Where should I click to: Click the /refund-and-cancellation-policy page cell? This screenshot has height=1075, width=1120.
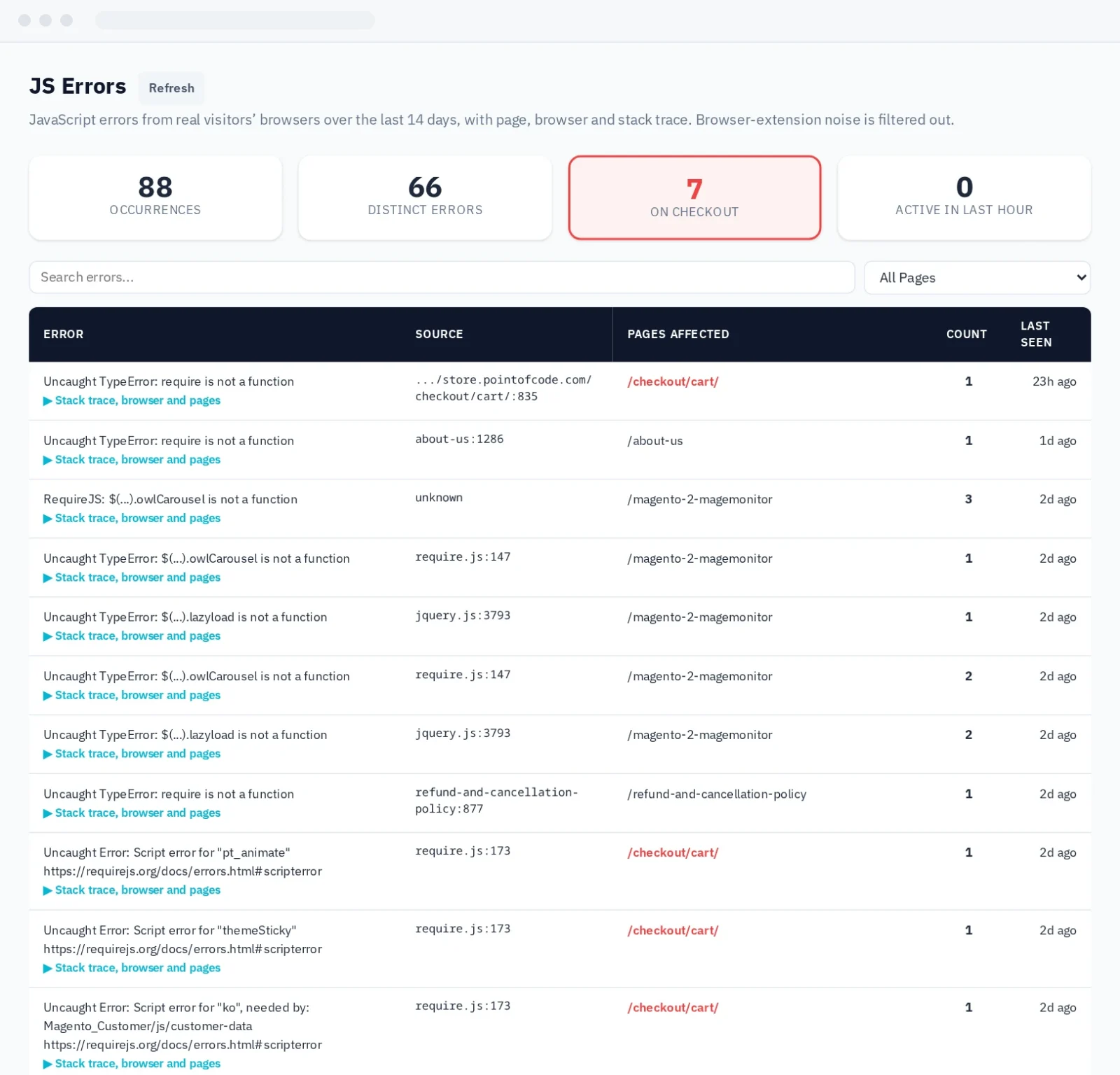coord(717,794)
